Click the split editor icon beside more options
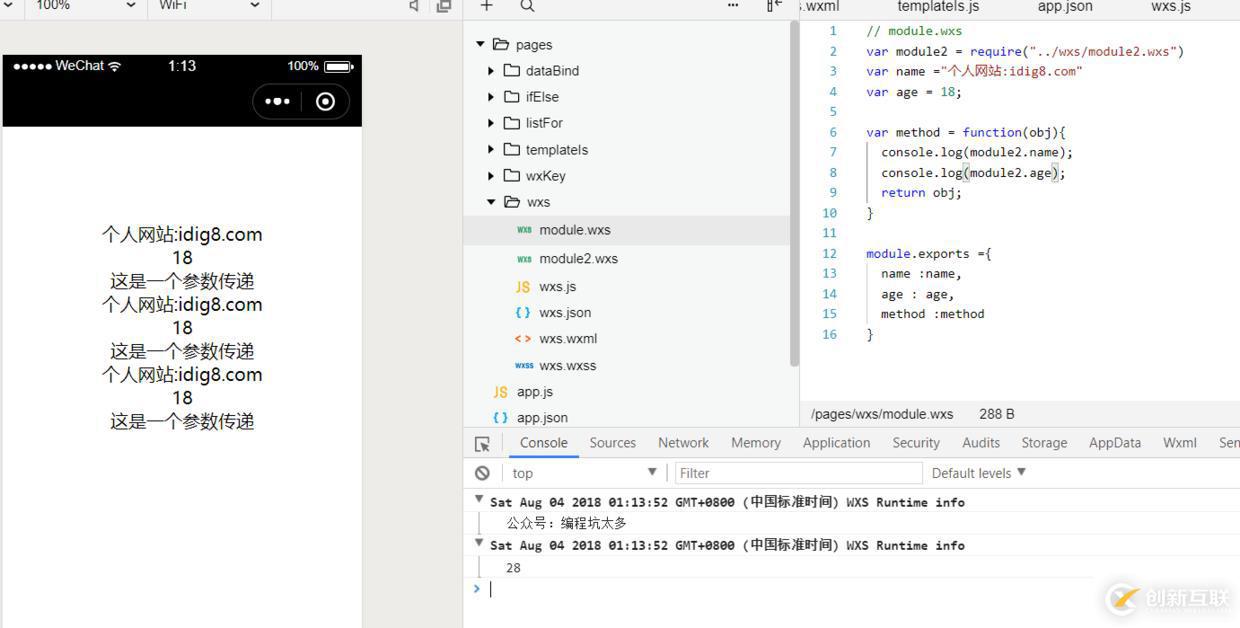The image size is (1240, 628). pos(774,6)
